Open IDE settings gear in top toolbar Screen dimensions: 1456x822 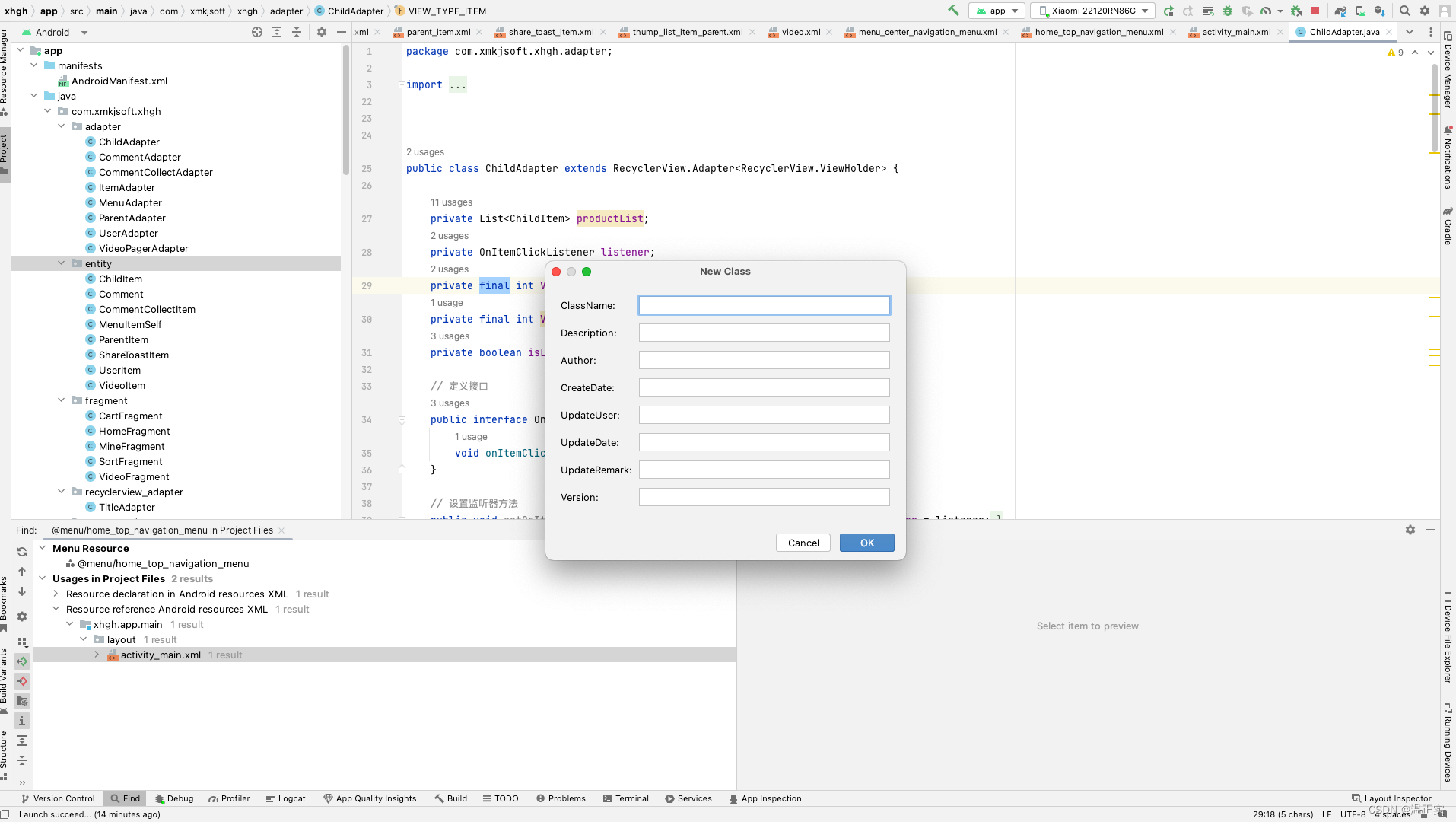tap(1425, 11)
